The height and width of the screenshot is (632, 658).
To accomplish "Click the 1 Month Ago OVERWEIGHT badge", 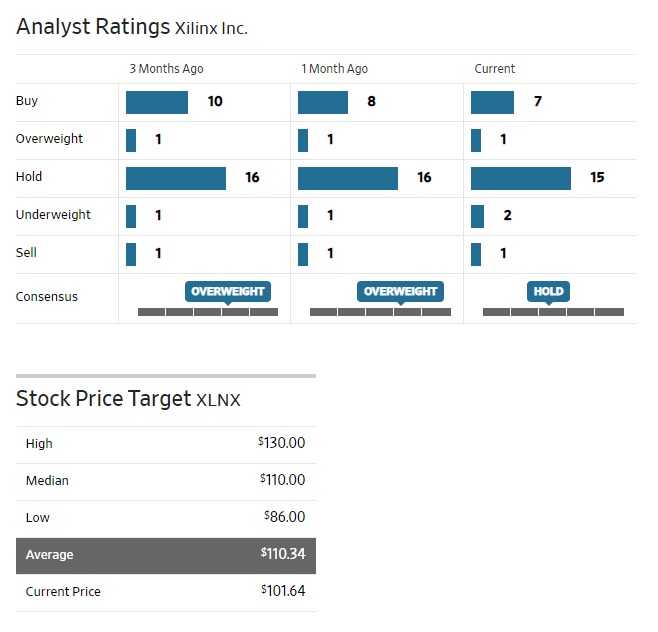I will click(400, 291).
